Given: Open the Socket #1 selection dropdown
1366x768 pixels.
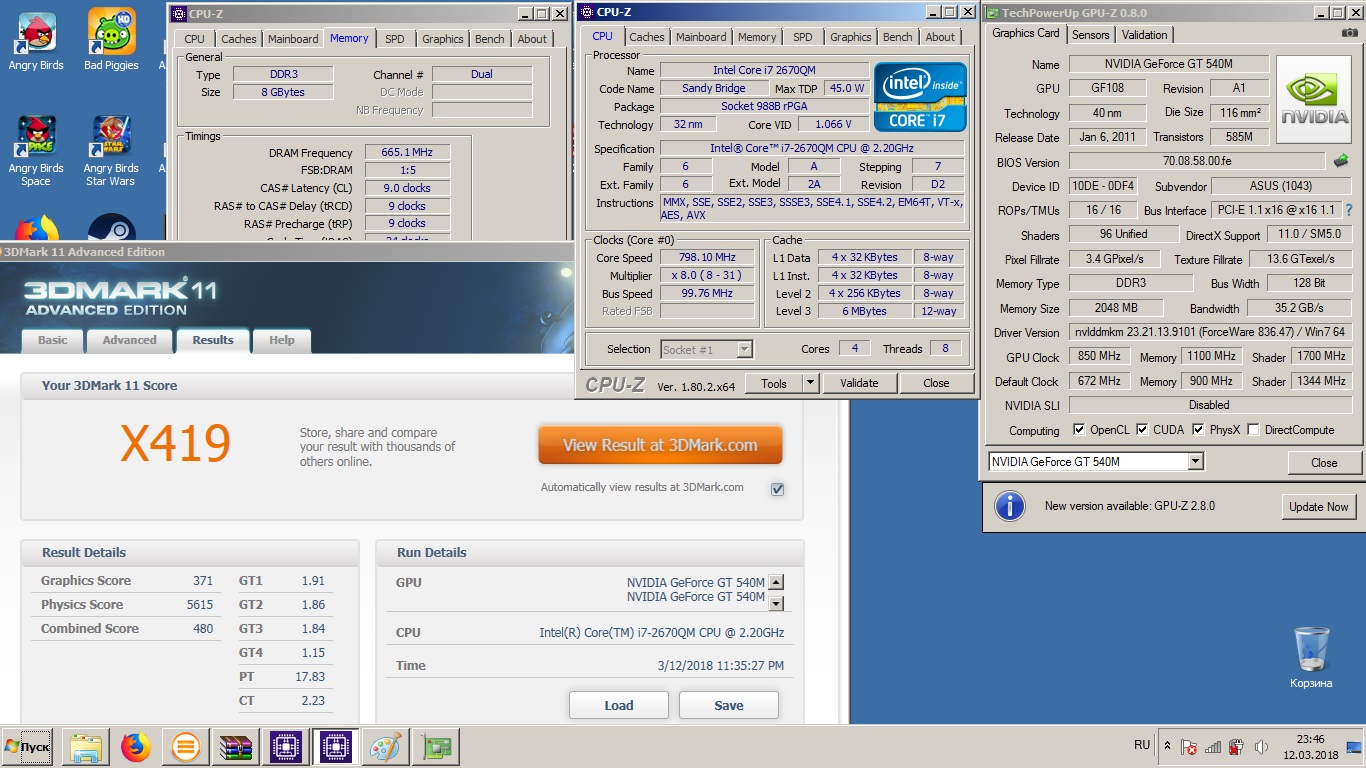Looking at the screenshot, I should coord(744,349).
